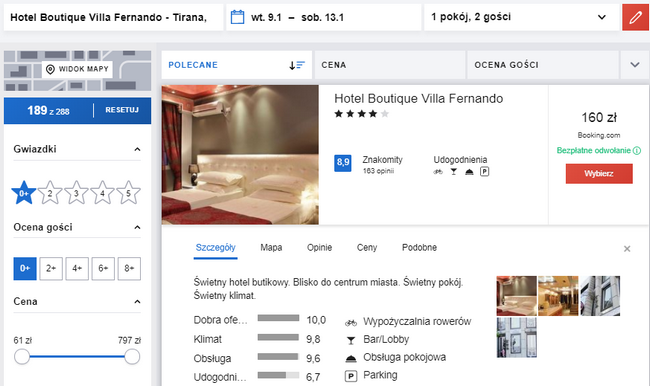Expand more sorting options chevron
The image size is (650, 386).
pyautogui.click(x=635, y=65)
